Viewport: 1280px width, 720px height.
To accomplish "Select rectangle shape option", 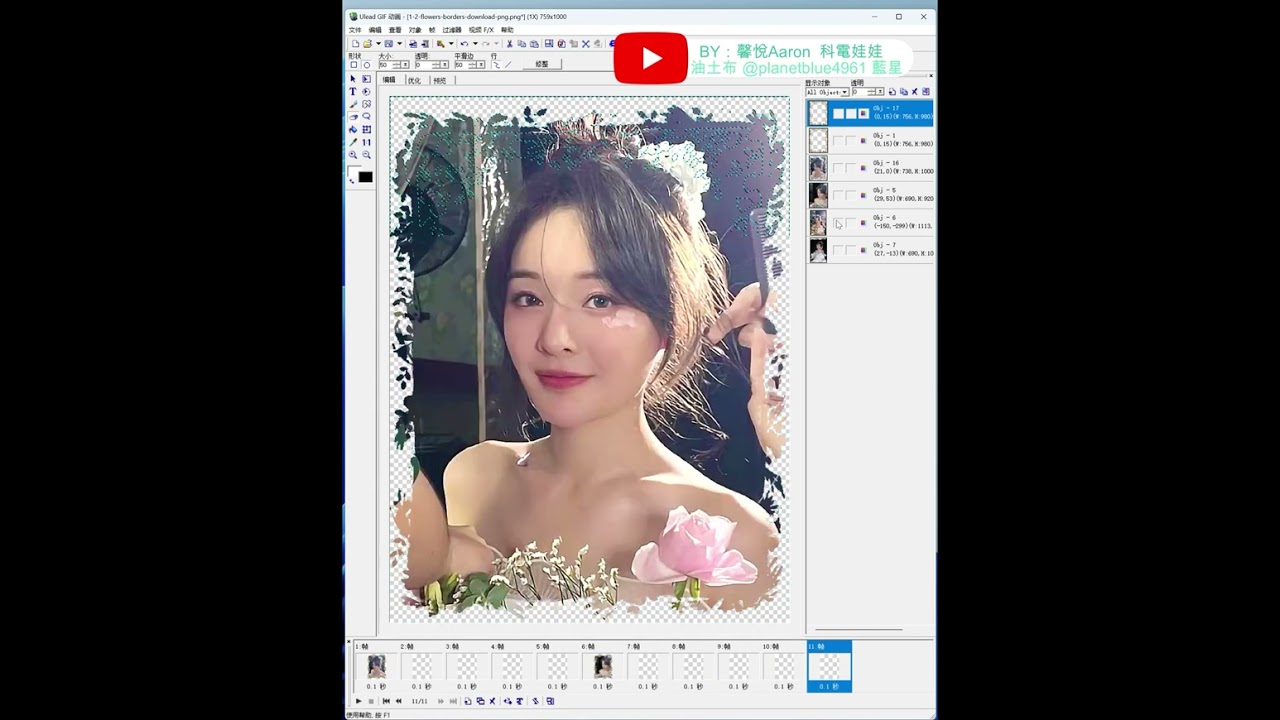I will pyautogui.click(x=354, y=65).
